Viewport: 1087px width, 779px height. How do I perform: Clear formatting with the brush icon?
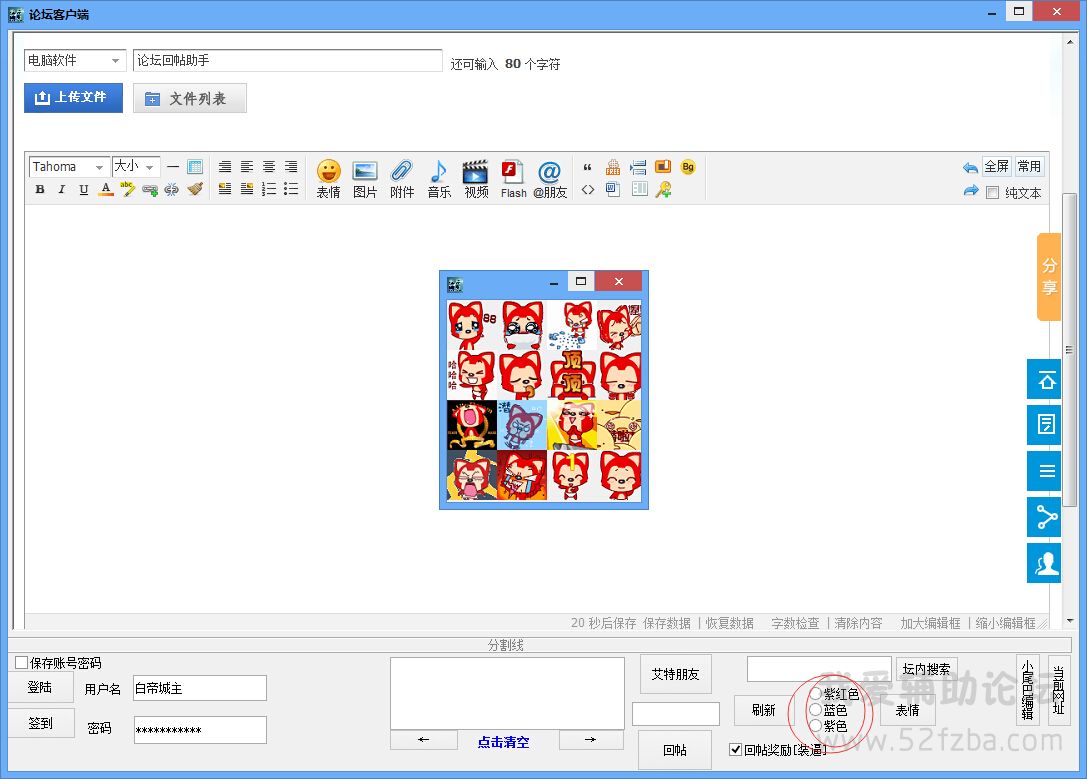pyautogui.click(x=195, y=189)
